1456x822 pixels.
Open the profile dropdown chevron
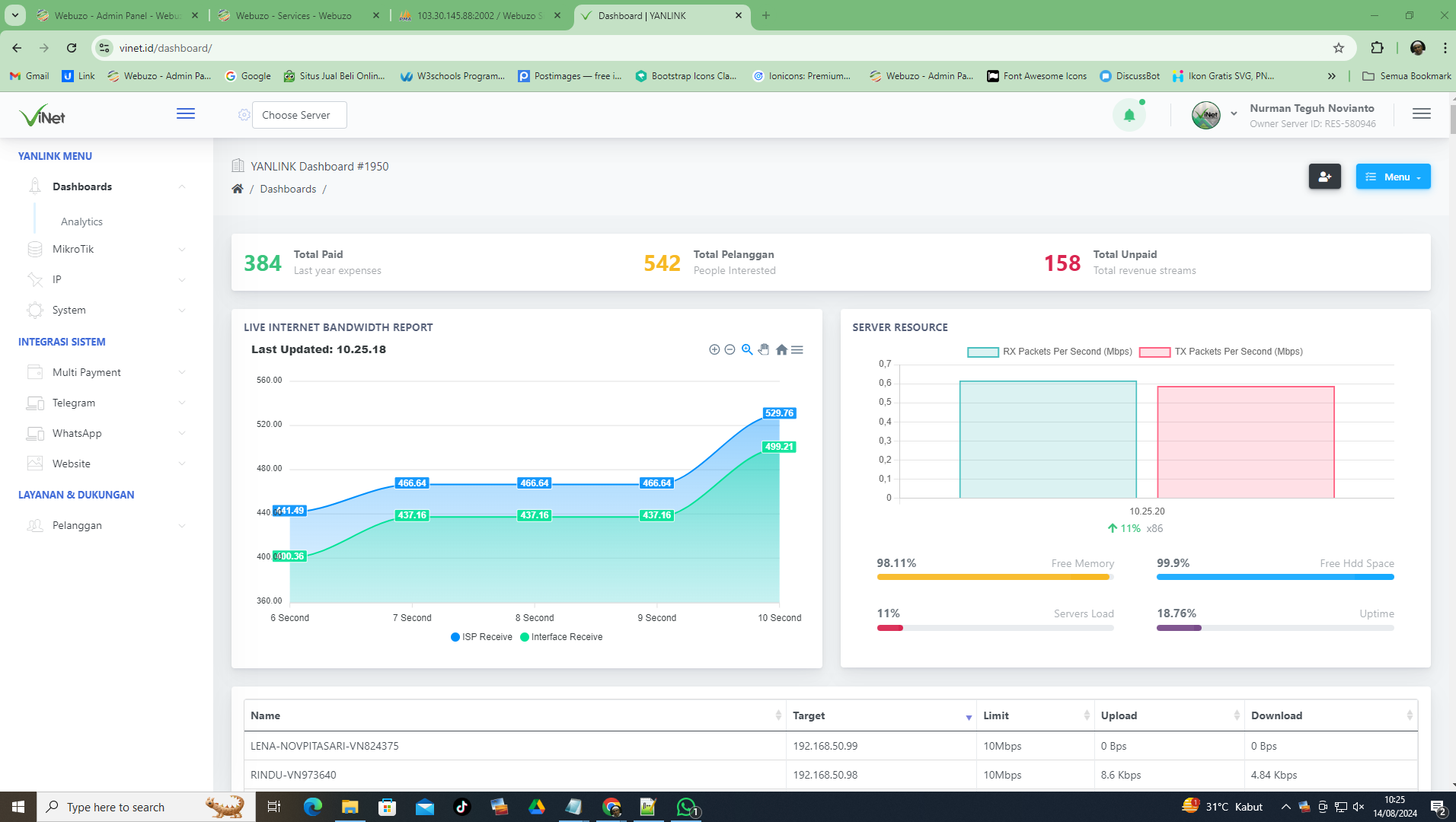click(1234, 114)
